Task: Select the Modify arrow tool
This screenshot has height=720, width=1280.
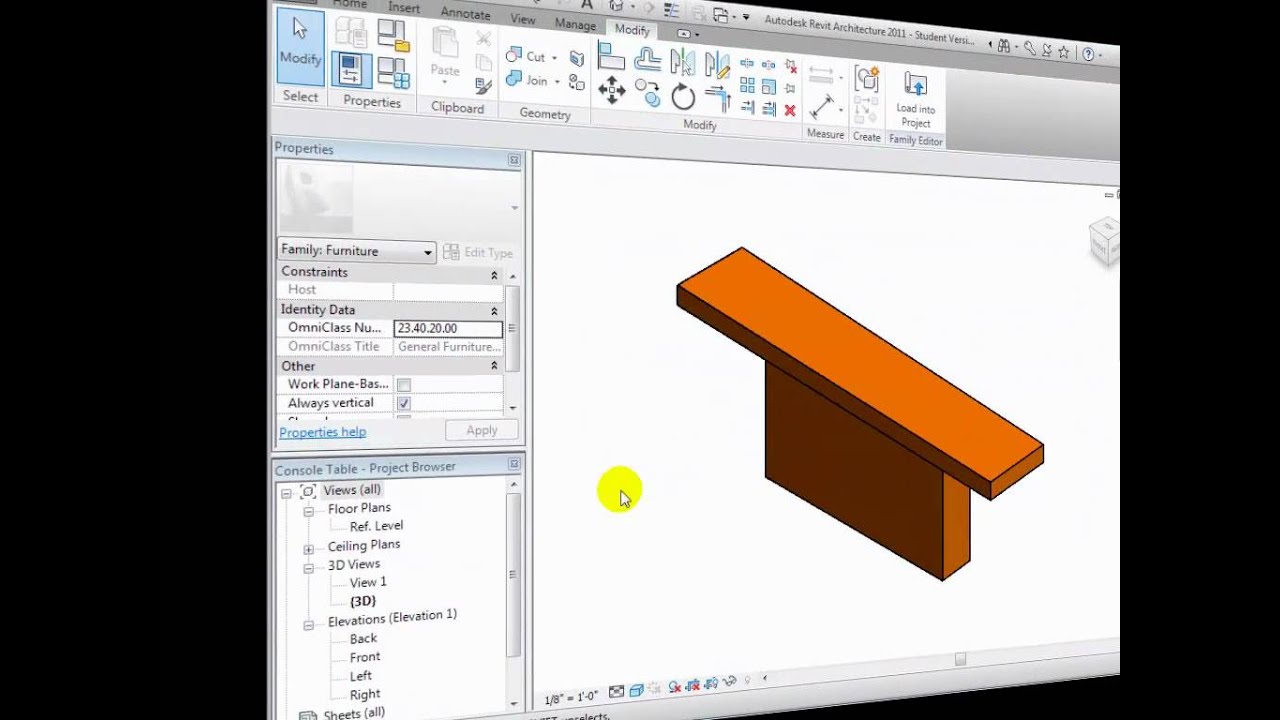Action: (x=300, y=45)
